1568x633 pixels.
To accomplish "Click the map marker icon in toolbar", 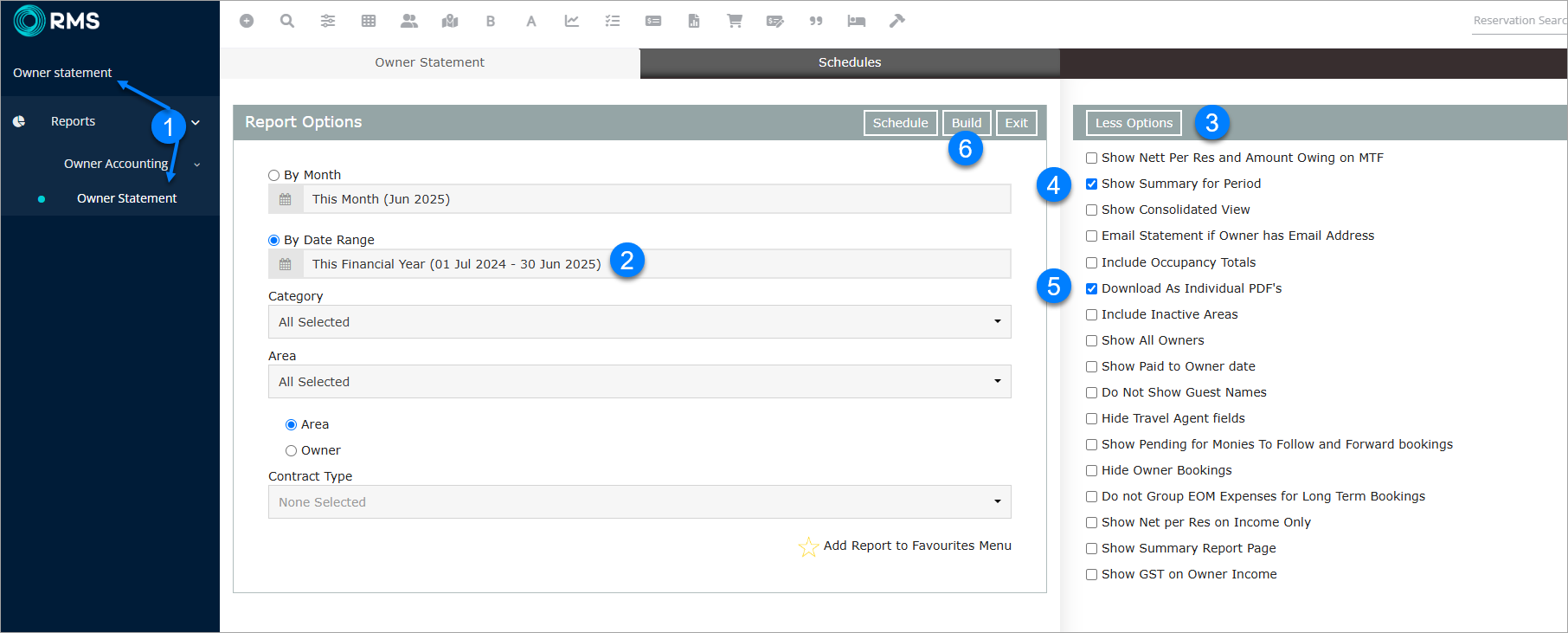I will pos(450,21).
